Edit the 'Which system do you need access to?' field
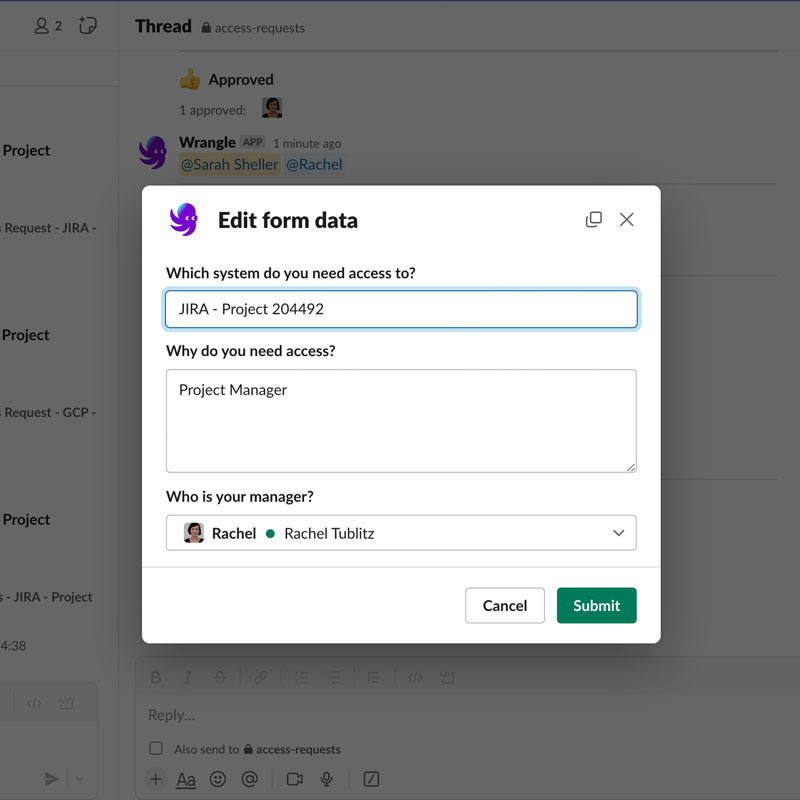The height and width of the screenshot is (800, 800). pos(401,309)
